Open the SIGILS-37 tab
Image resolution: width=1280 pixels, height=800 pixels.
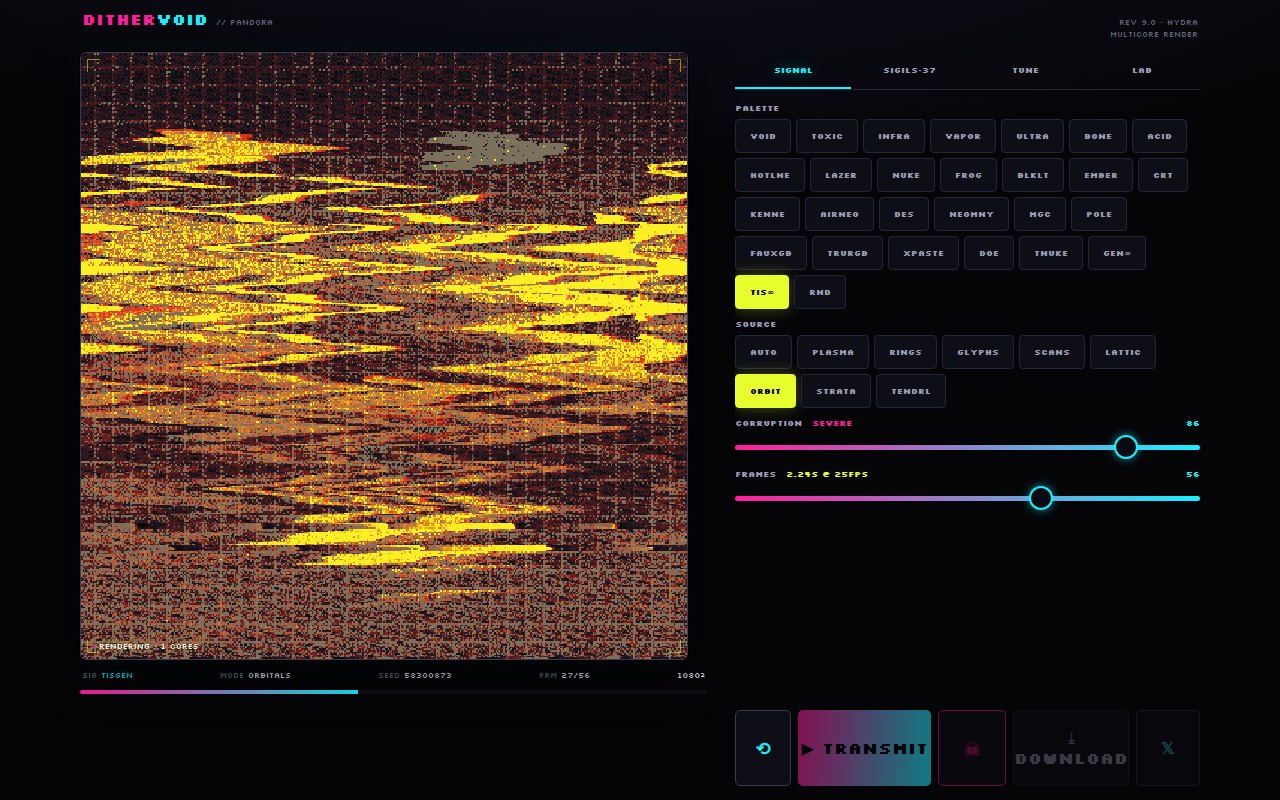[x=909, y=71]
